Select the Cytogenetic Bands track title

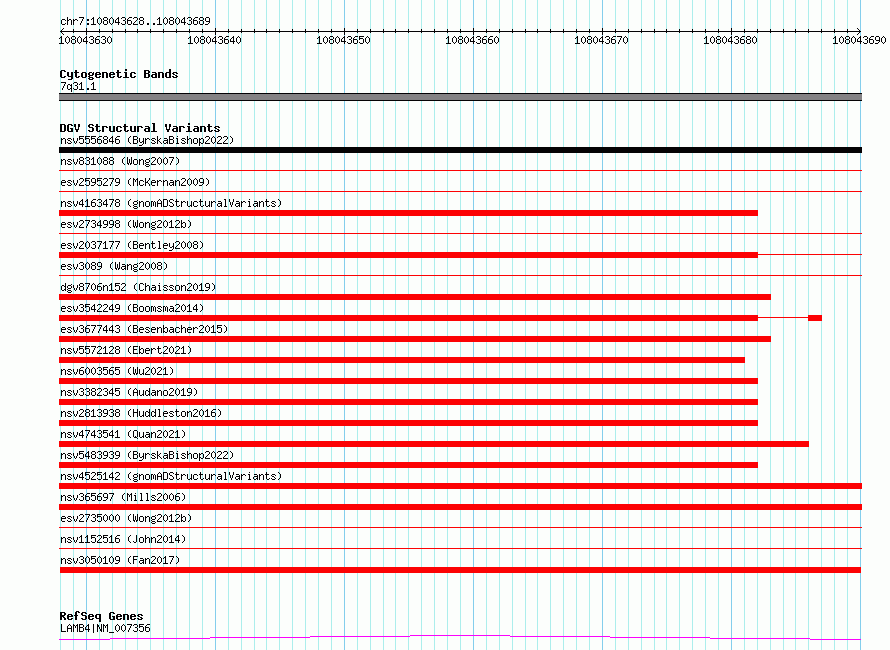119,74
